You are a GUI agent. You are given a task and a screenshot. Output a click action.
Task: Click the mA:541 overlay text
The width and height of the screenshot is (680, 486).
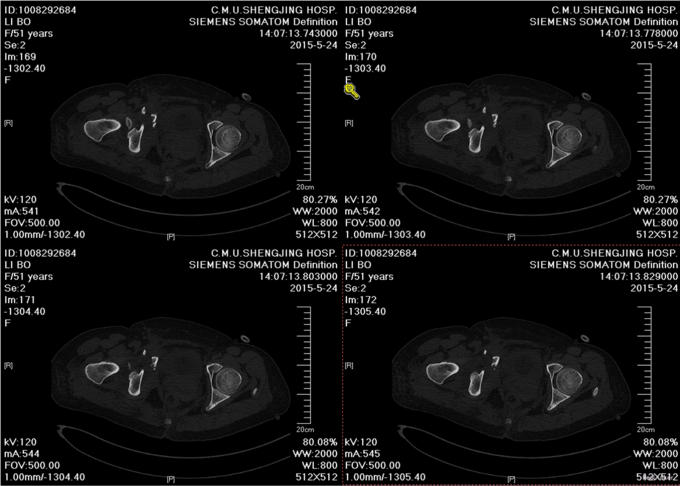click(24, 210)
